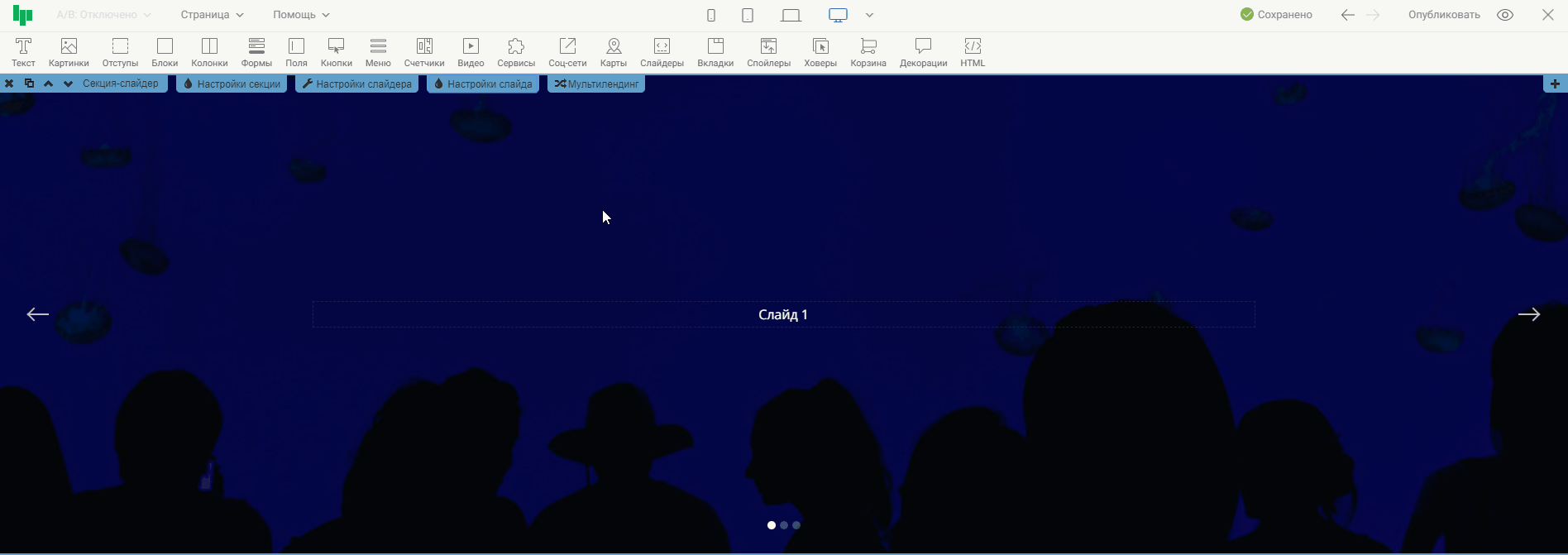Open the Карты maps tool
Image resolution: width=1568 pixels, height=555 pixels.
coord(613,52)
